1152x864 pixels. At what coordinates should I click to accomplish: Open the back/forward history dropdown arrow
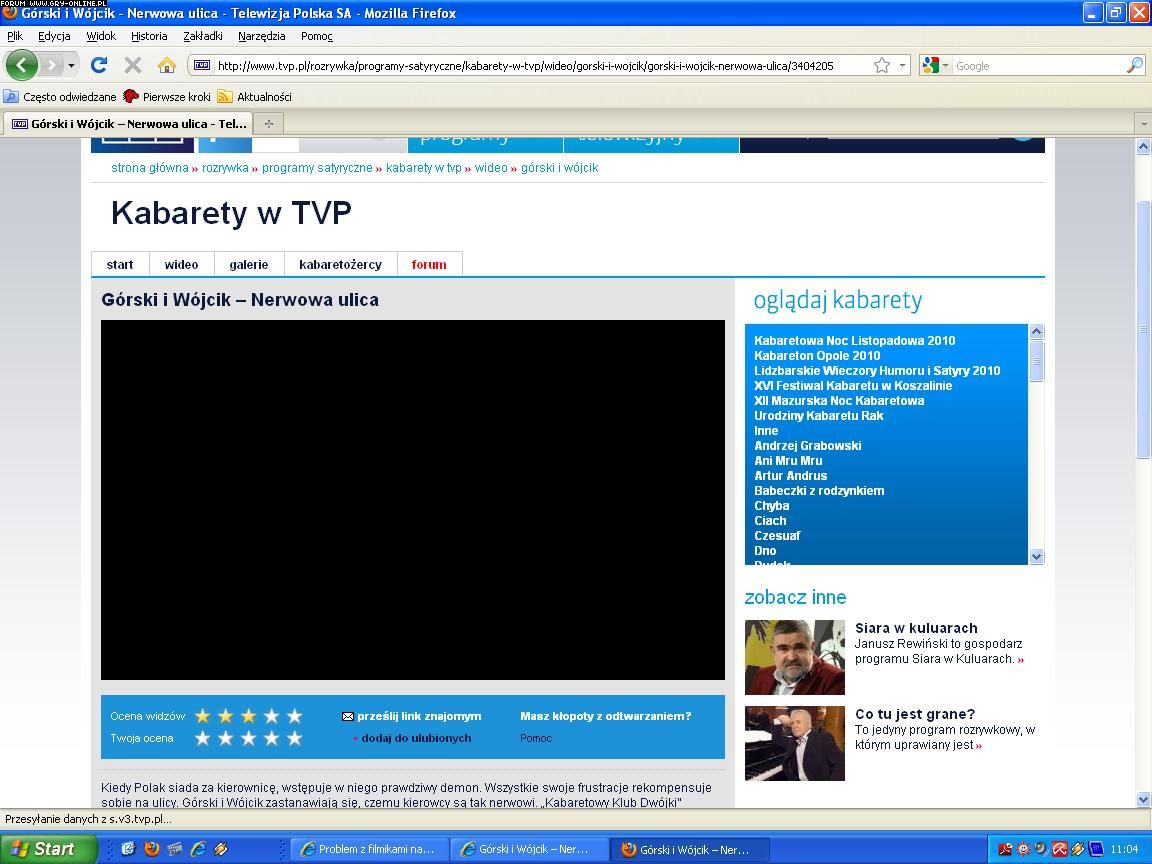[x=71, y=65]
